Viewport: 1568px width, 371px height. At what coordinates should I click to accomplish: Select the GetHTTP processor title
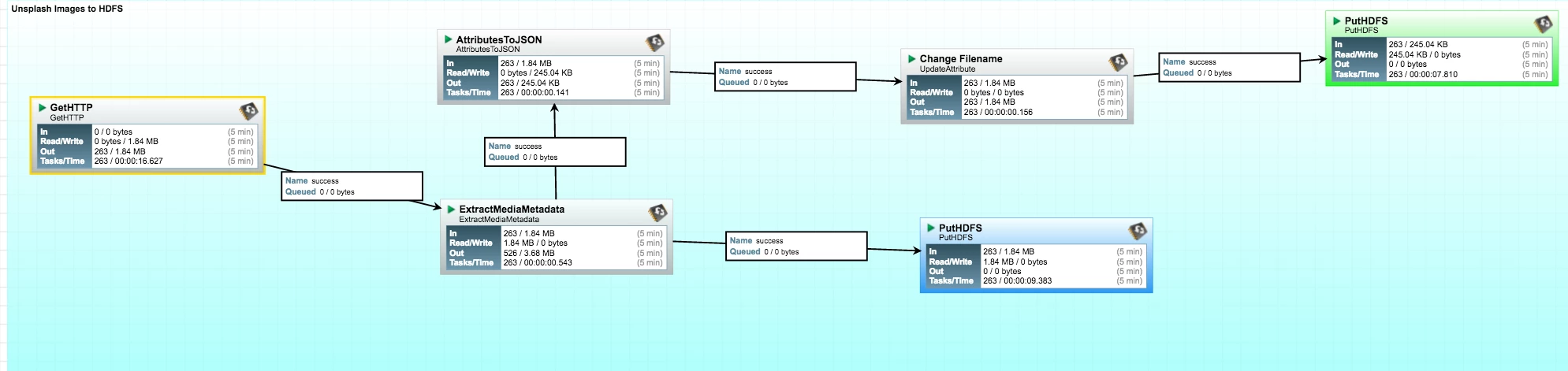[x=71, y=107]
